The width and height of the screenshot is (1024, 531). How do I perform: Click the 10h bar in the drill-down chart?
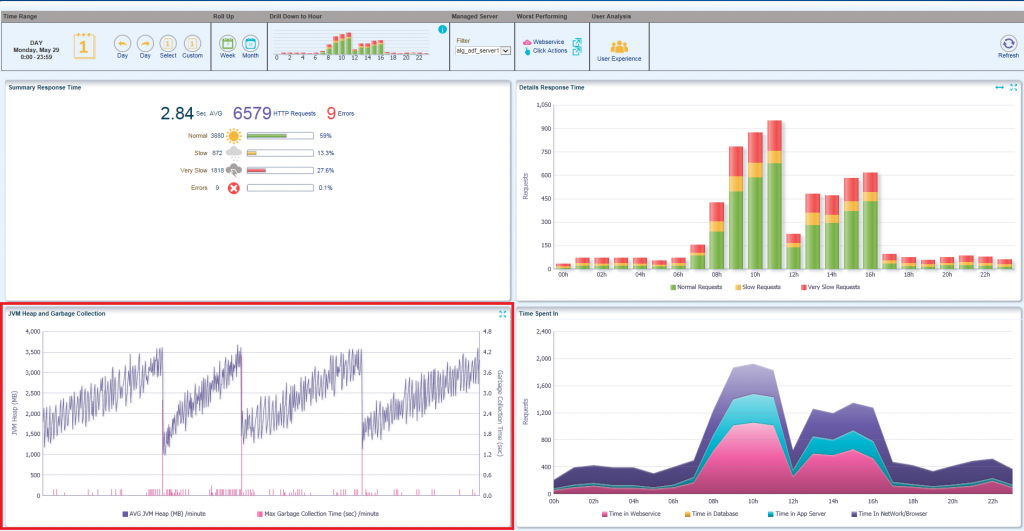(x=342, y=45)
